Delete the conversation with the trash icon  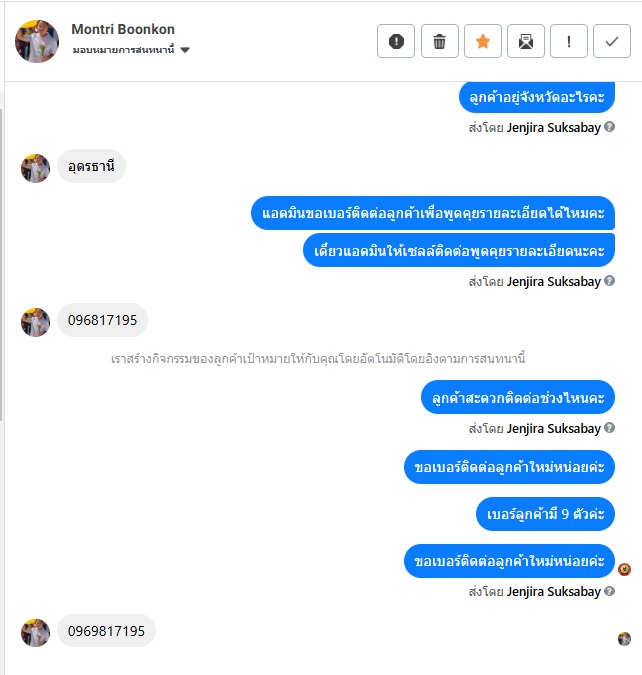[440, 41]
